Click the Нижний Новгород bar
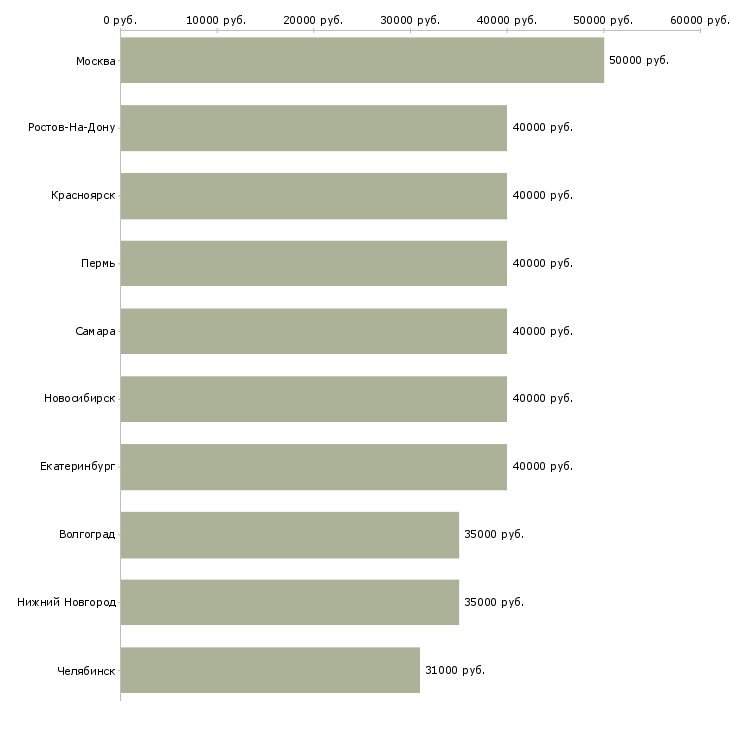This screenshot has height=730, width=730. point(289,602)
